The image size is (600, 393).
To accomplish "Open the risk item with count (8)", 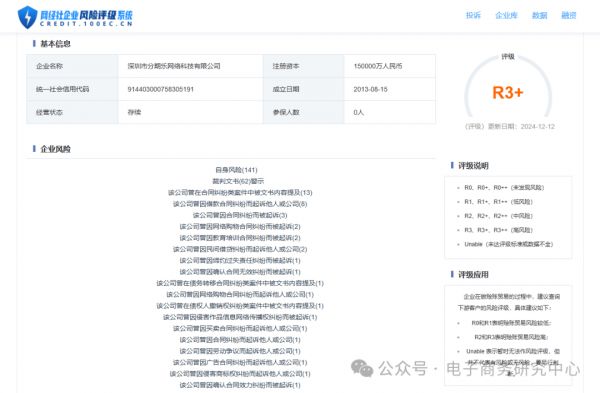I will pyautogui.click(x=240, y=204).
